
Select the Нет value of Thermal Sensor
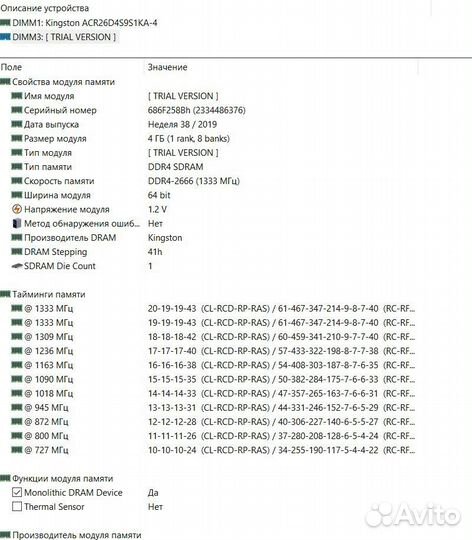click(x=155, y=507)
